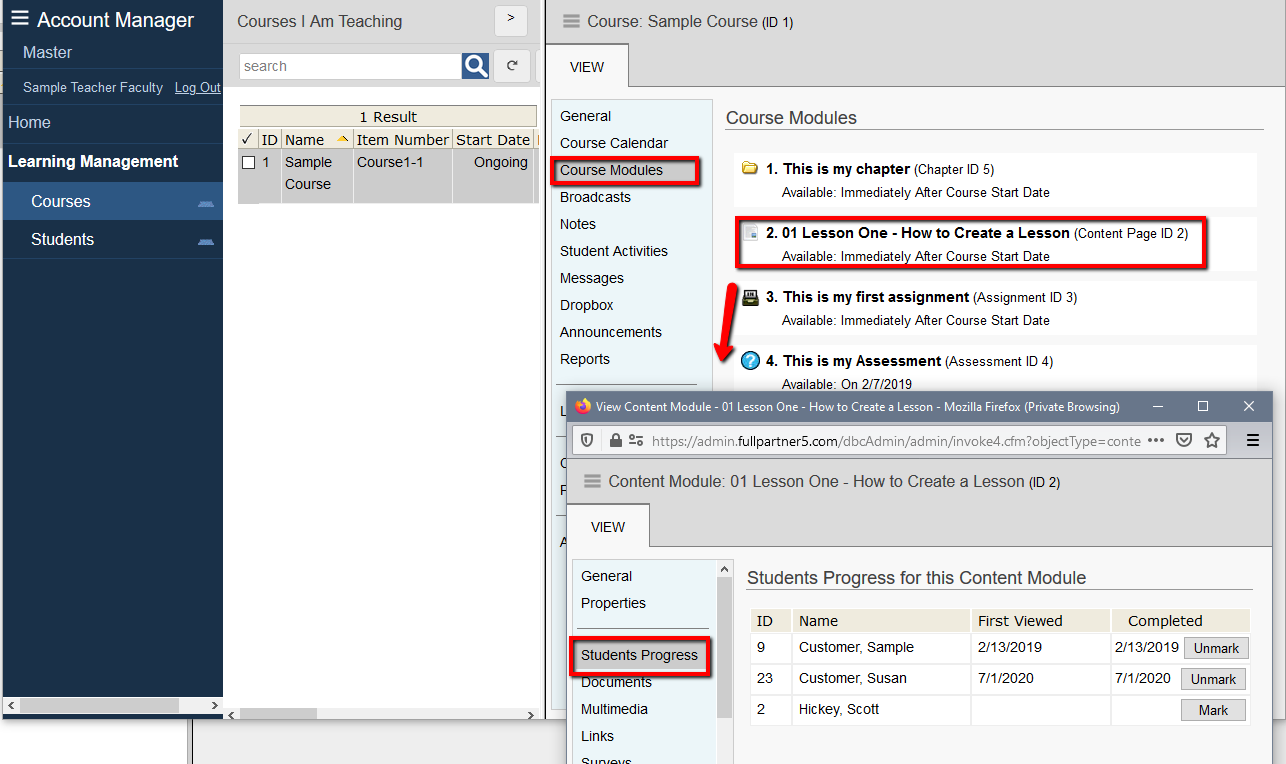Sort by Name column arrow
Viewport: 1286px width, 764px height.
pos(343,139)
